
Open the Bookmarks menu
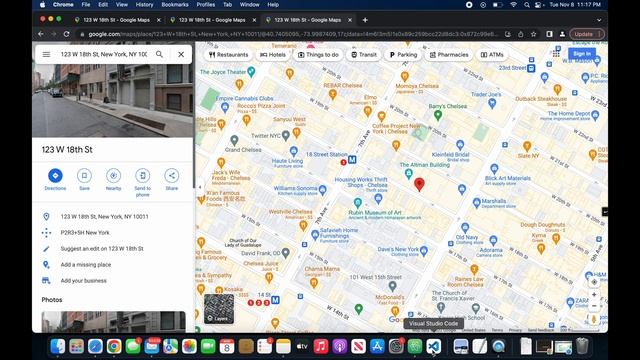175,5
